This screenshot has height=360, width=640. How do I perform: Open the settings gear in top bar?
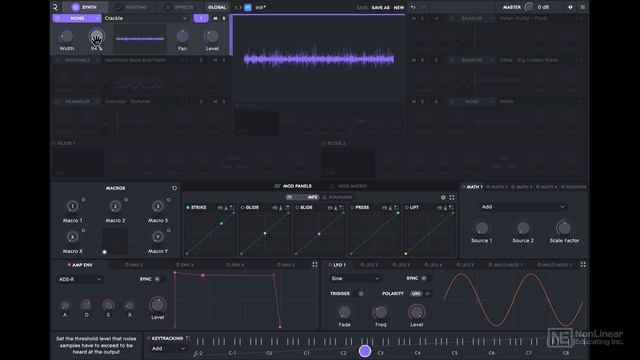570,7
